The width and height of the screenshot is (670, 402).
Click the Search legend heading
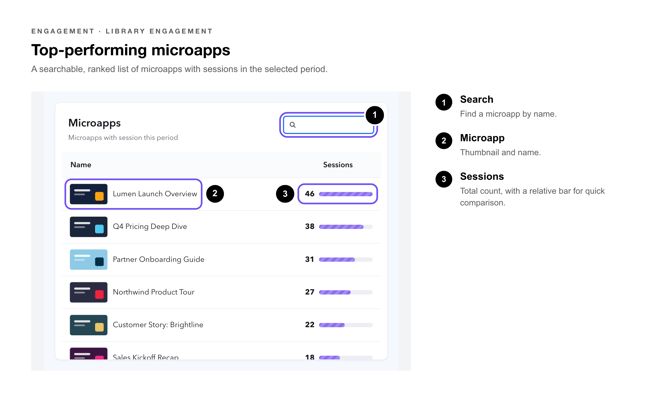point(476,100)
